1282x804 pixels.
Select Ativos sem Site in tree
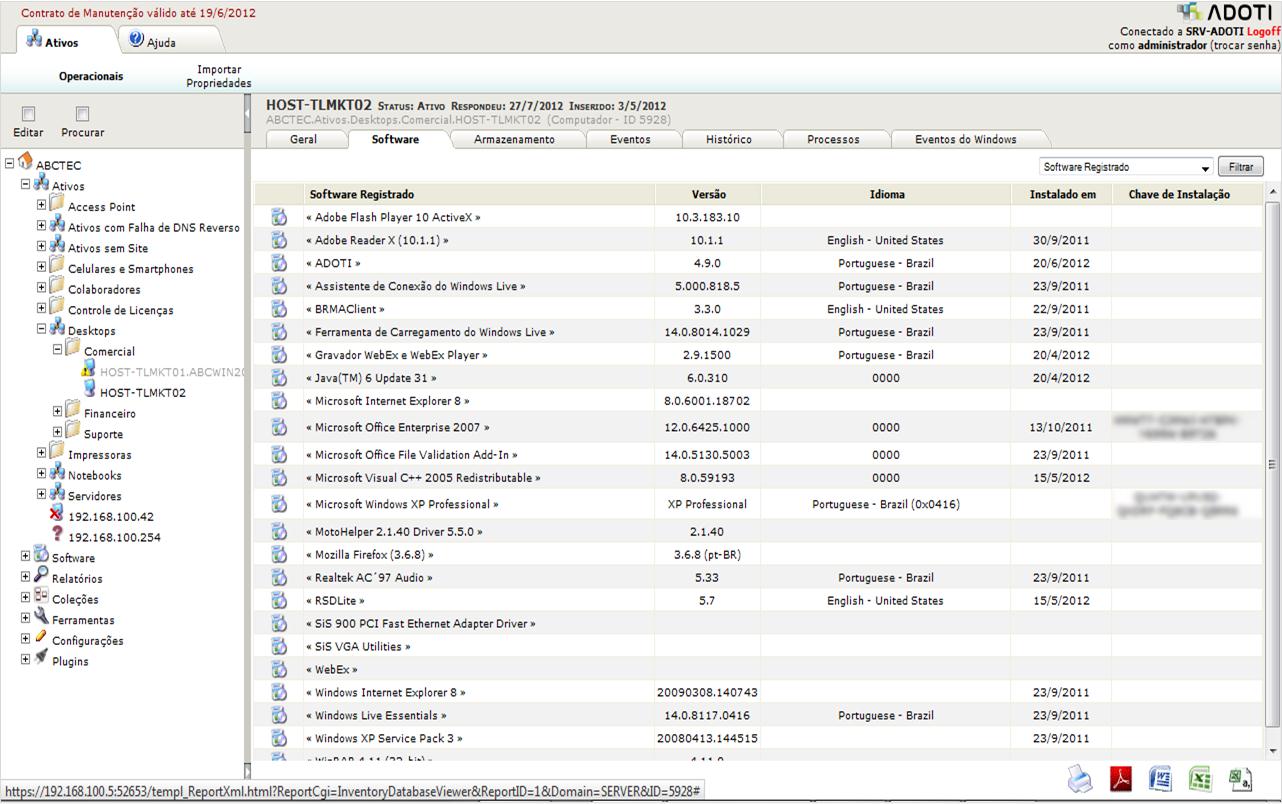(x=108, y=248)
